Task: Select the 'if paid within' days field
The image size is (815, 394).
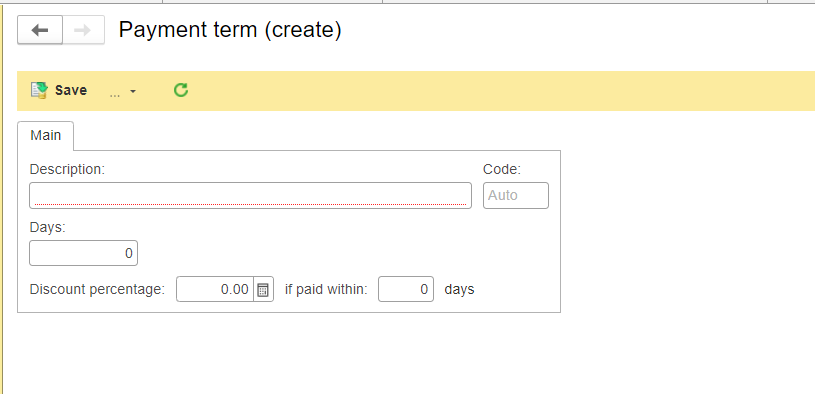Action: pyautogui.click(x=406, y=289)
